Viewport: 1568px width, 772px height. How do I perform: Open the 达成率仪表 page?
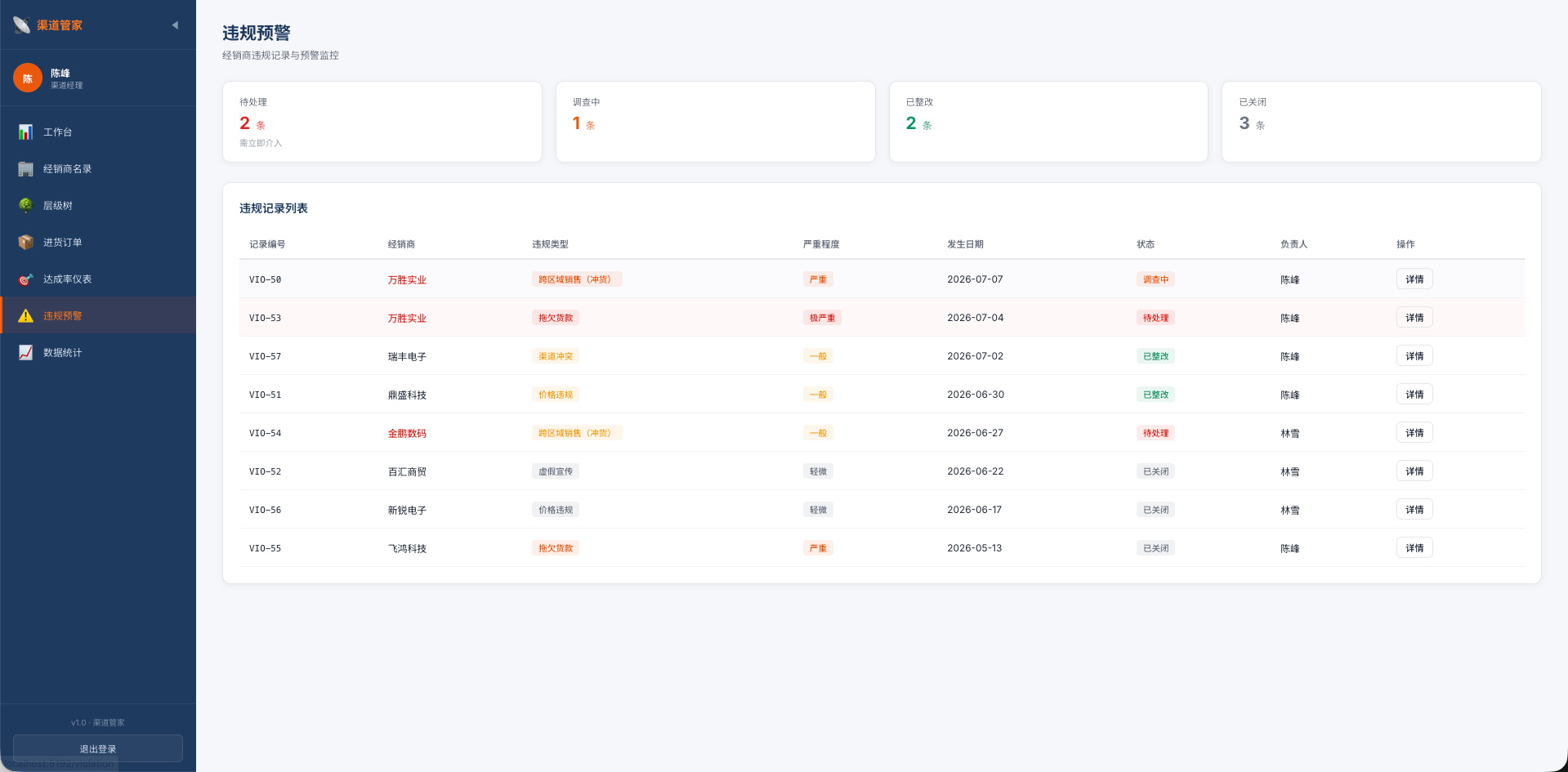[x=98, y=279]
